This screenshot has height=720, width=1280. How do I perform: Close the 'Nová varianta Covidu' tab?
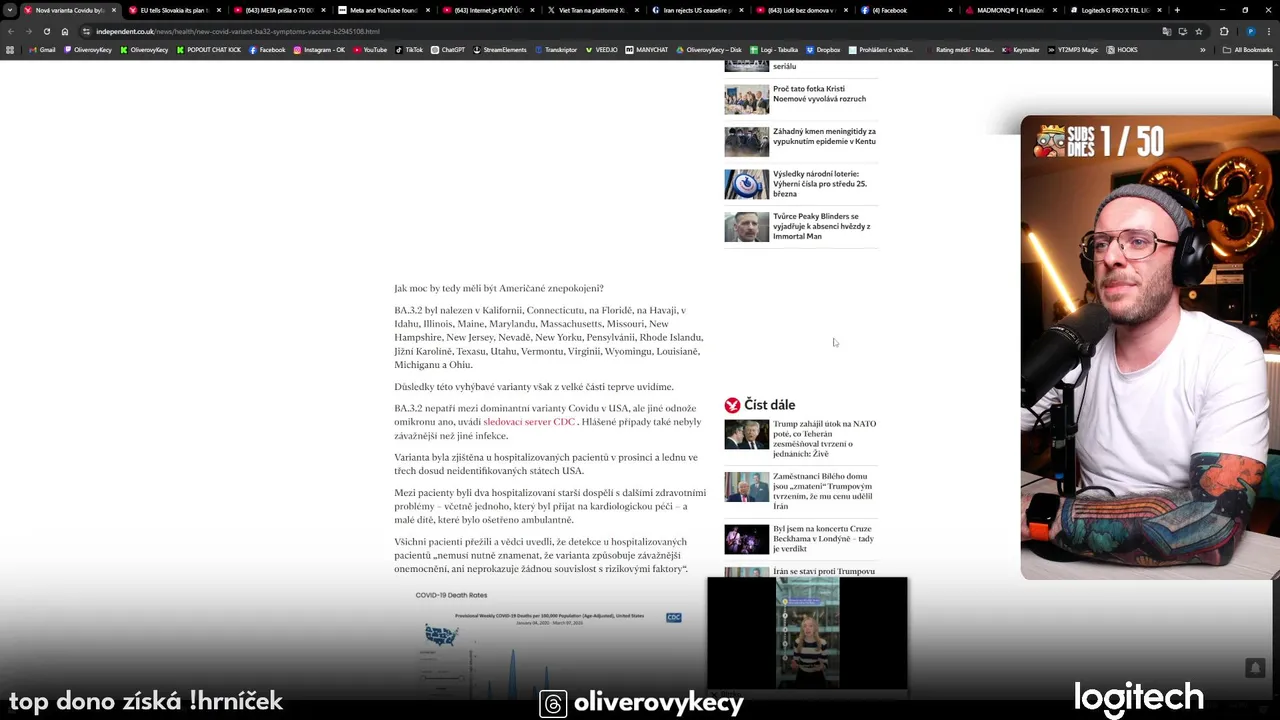click(114, 10)
